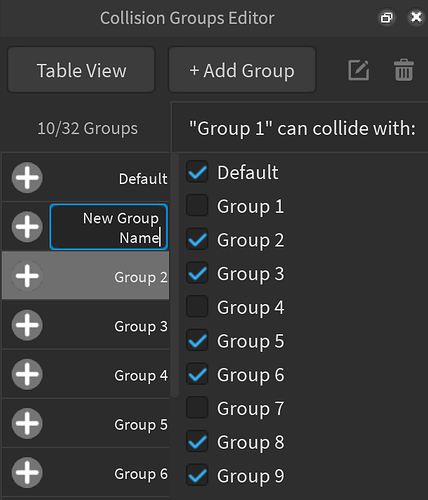Image resolution: width=428 pixels, height=500 pixels.
Task: Click the plus icon next to Group 5
Action: 27,423
